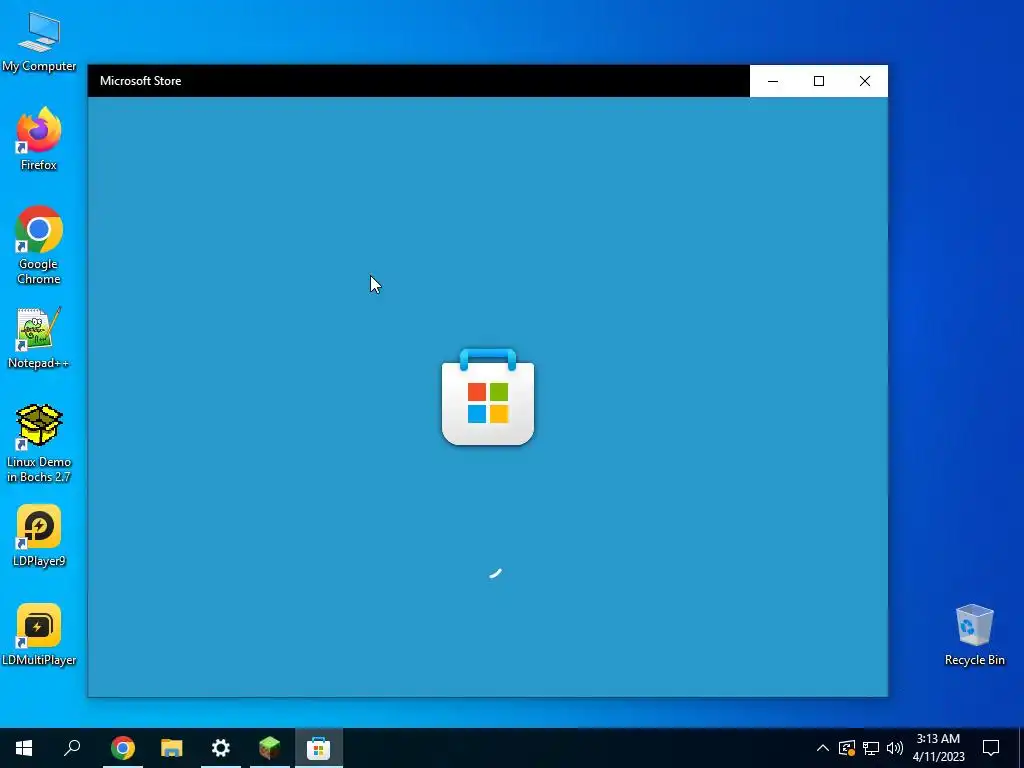Select the Recycle Bin desktop icon

pos(974,635)
